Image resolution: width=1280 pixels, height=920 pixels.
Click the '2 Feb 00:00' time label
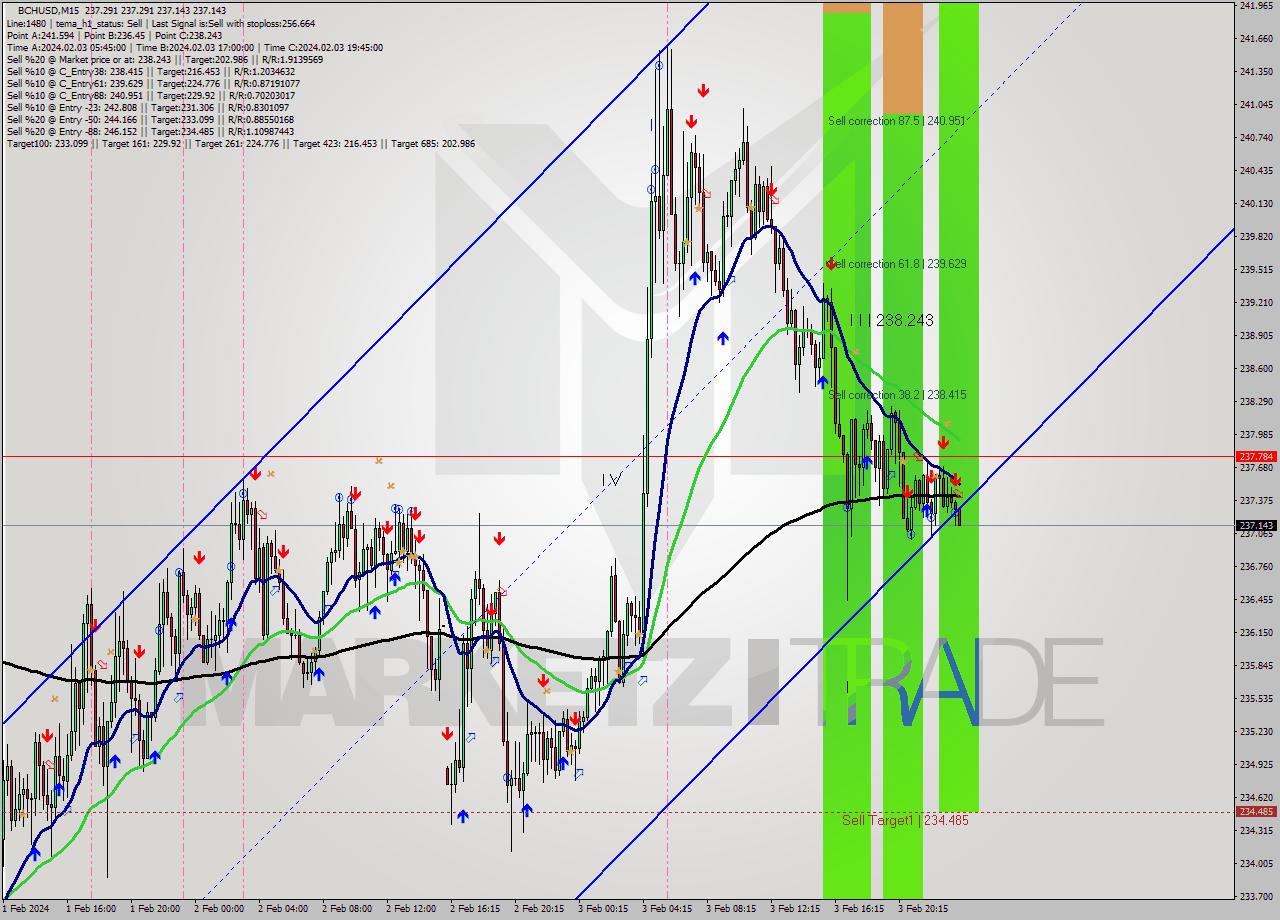tap(219, 909)
